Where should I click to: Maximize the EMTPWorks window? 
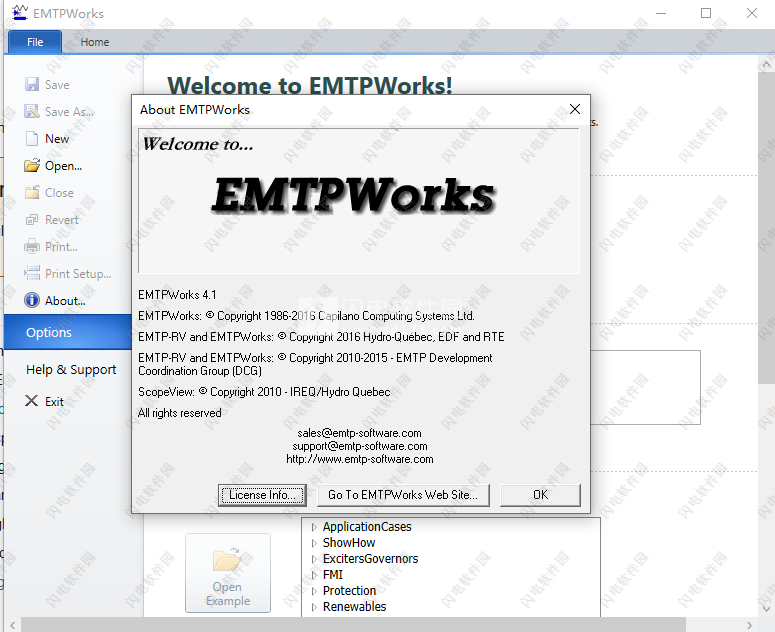[x=706, y=13]
